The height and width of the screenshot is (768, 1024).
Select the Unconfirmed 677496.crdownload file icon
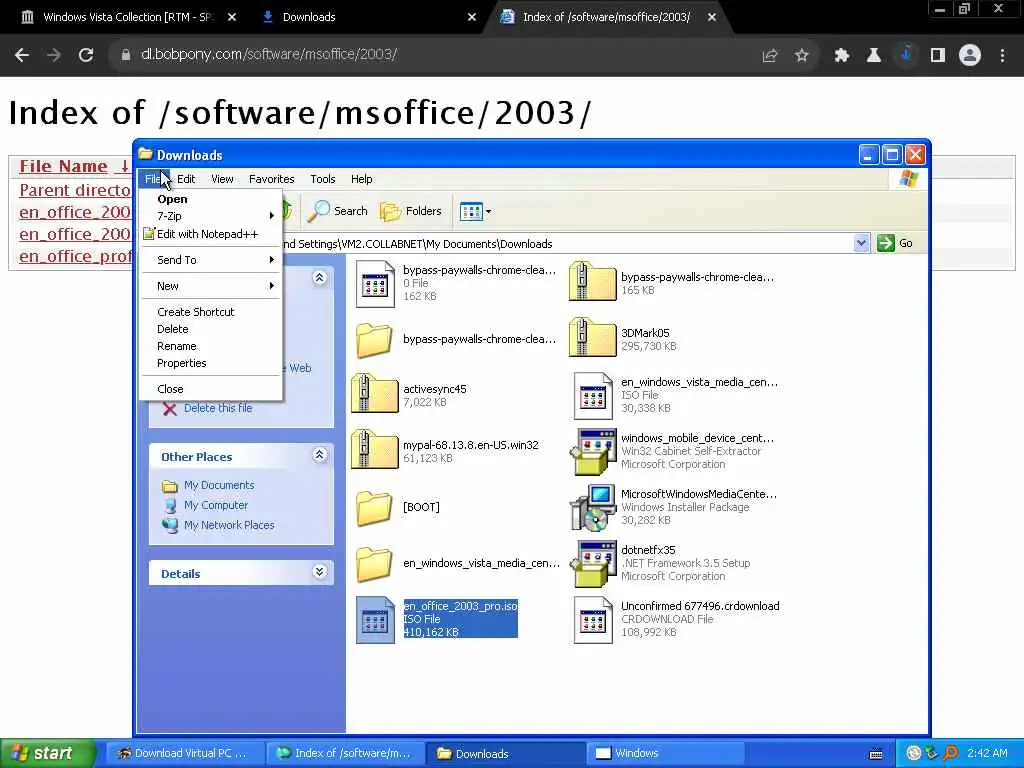click(x=593, y=620)
